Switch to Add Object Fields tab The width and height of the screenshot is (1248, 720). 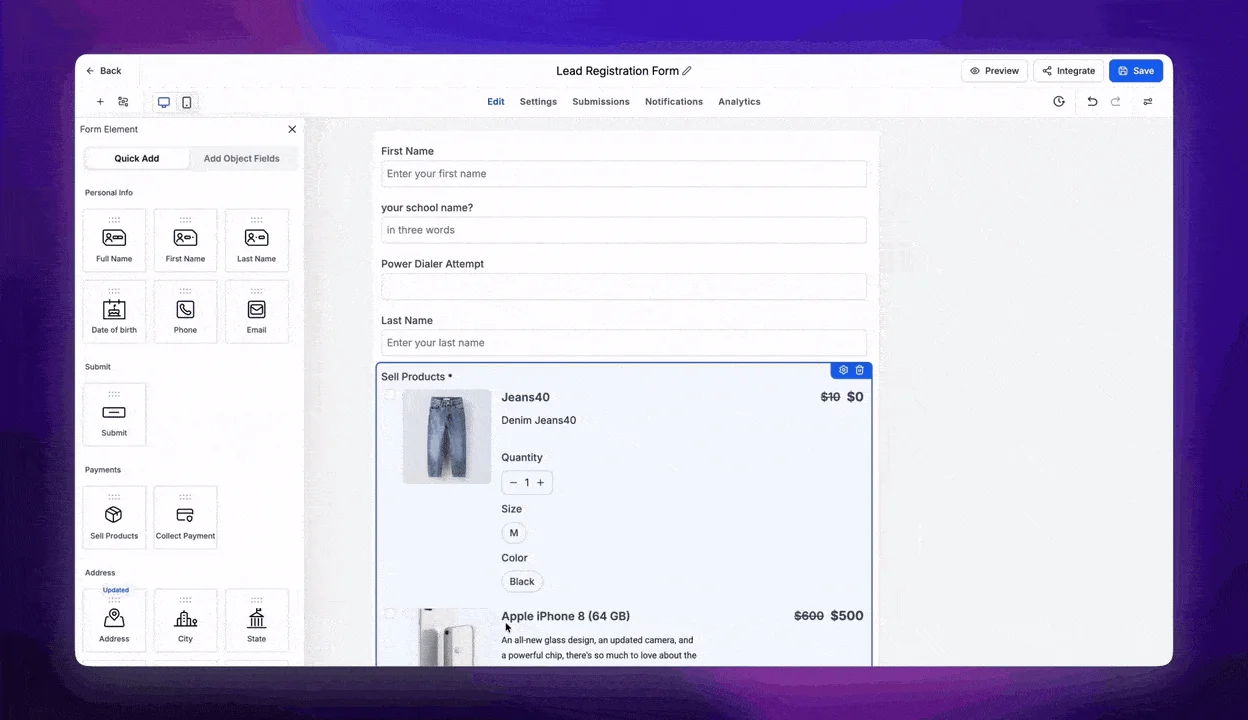point(242,158)
